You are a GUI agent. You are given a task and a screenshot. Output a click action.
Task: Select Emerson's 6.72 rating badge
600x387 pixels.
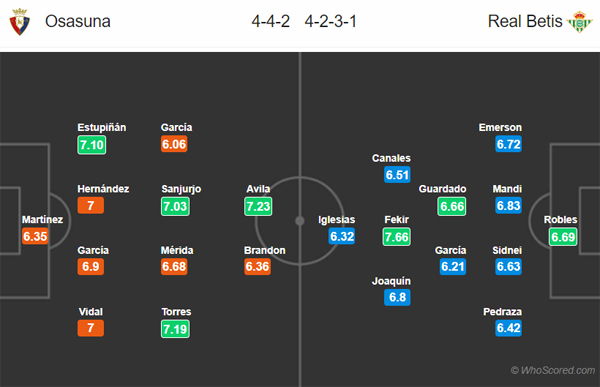509,144
